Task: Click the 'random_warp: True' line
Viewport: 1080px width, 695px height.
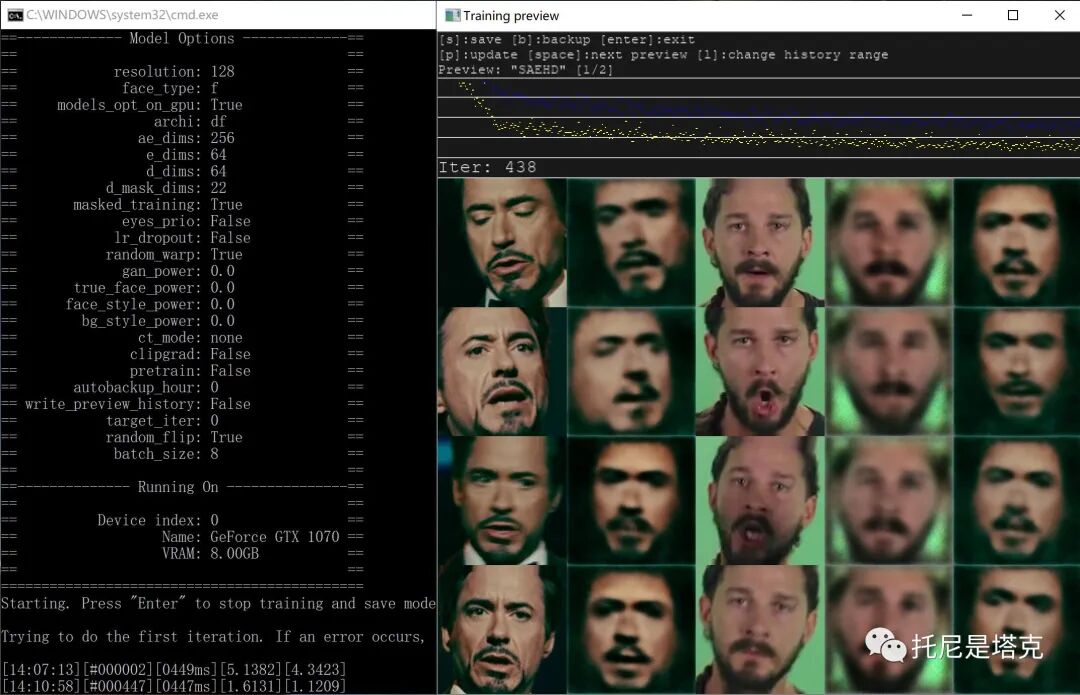Action: (x=174, y=254)
